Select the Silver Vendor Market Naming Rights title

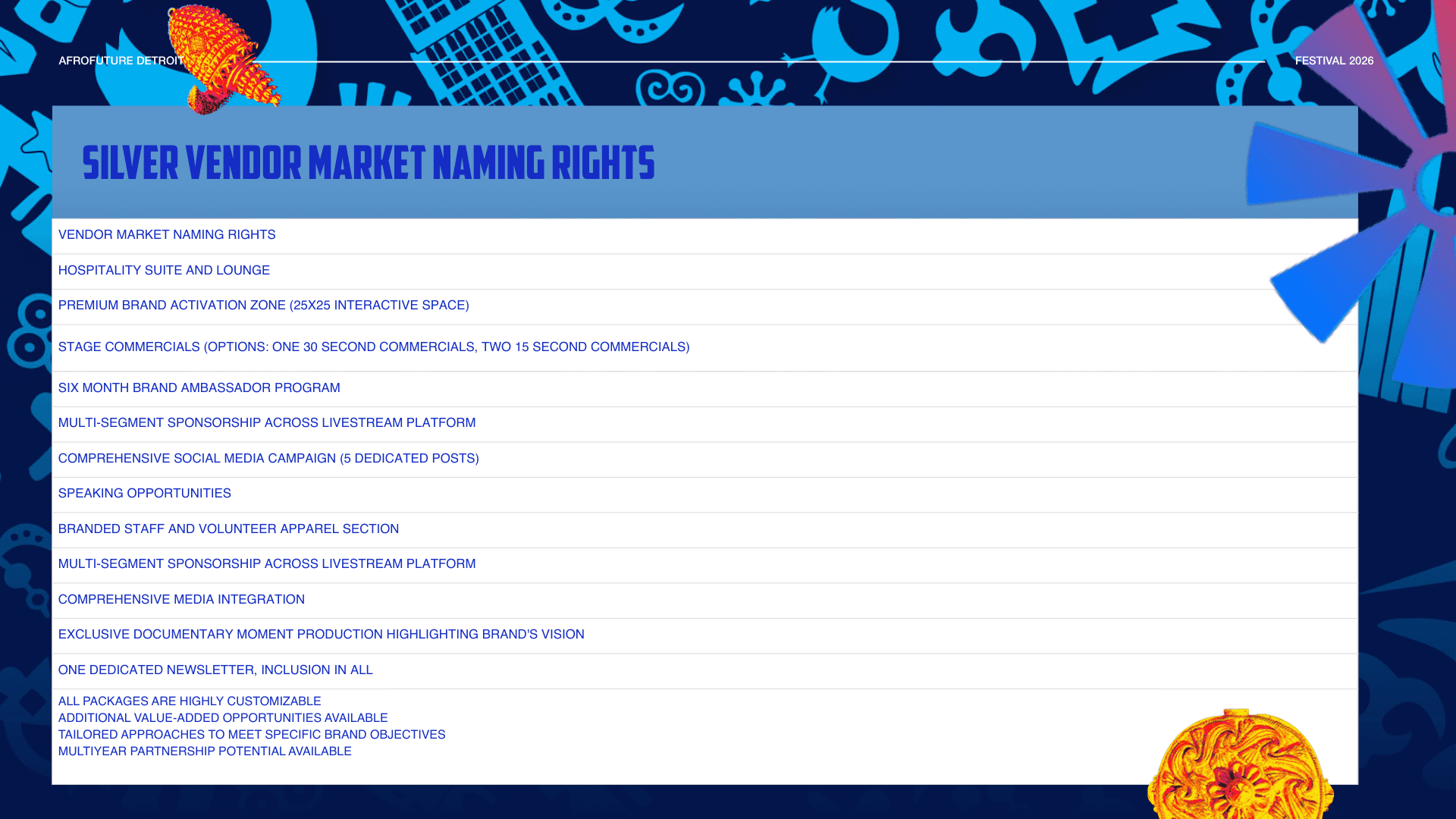pos(369,164)
